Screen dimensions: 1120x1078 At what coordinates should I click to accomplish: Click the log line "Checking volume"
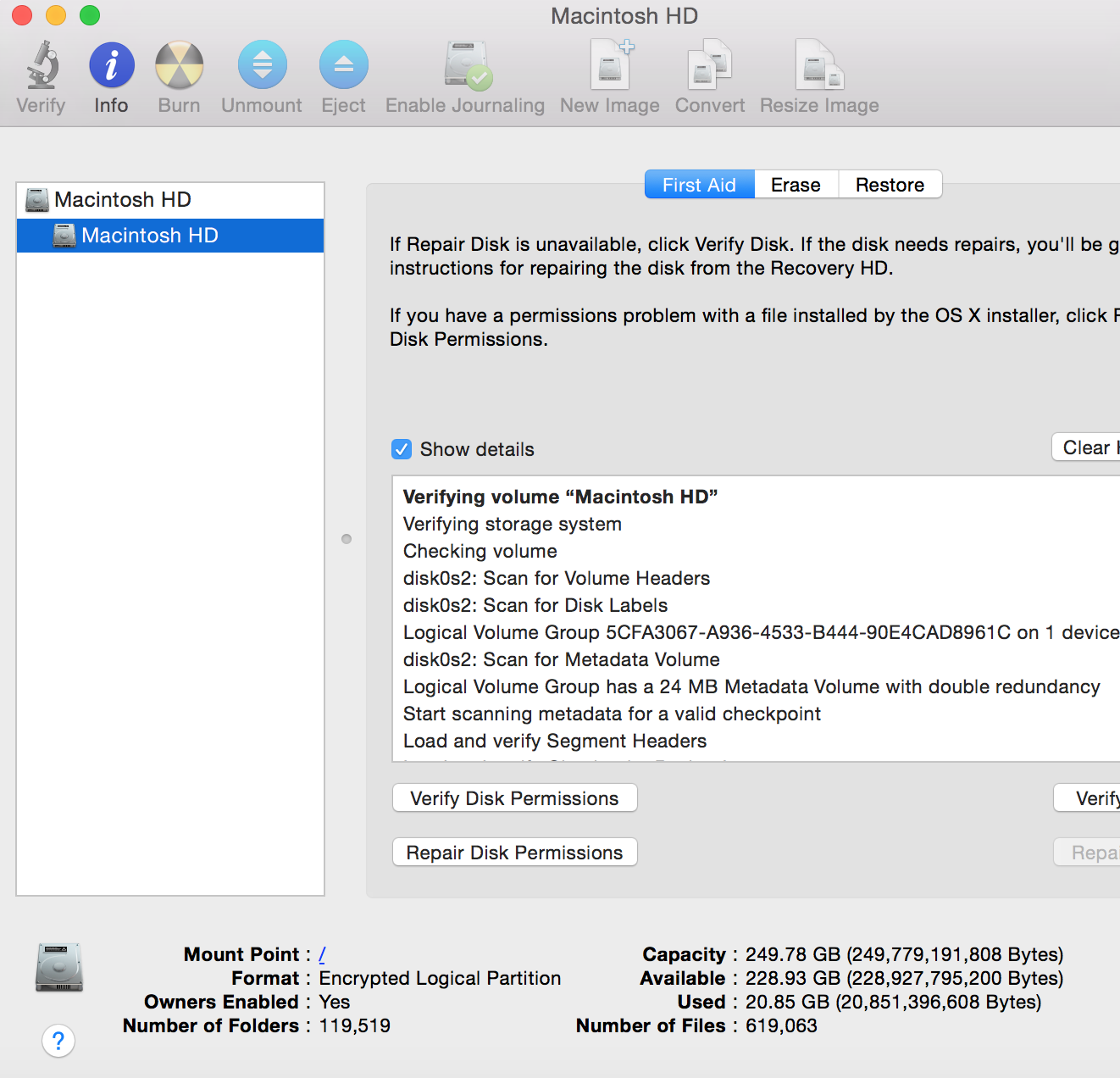(480, 551)
